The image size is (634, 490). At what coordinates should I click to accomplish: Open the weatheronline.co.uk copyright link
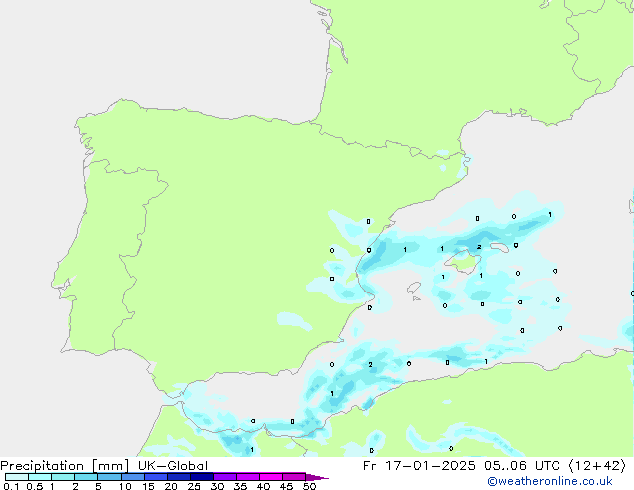[549, 481]
